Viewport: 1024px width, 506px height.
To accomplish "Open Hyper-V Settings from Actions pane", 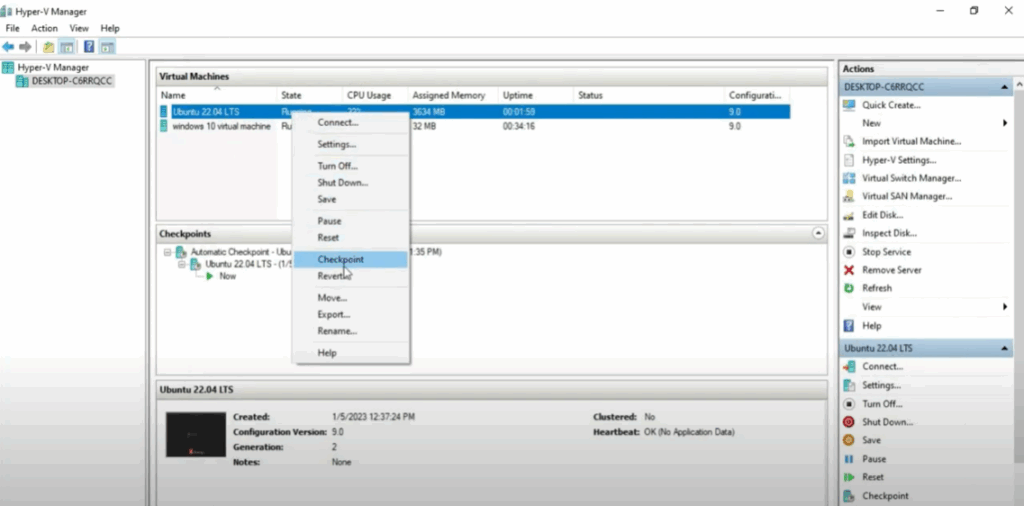I will pyautogui.click(x=899, y=160).
